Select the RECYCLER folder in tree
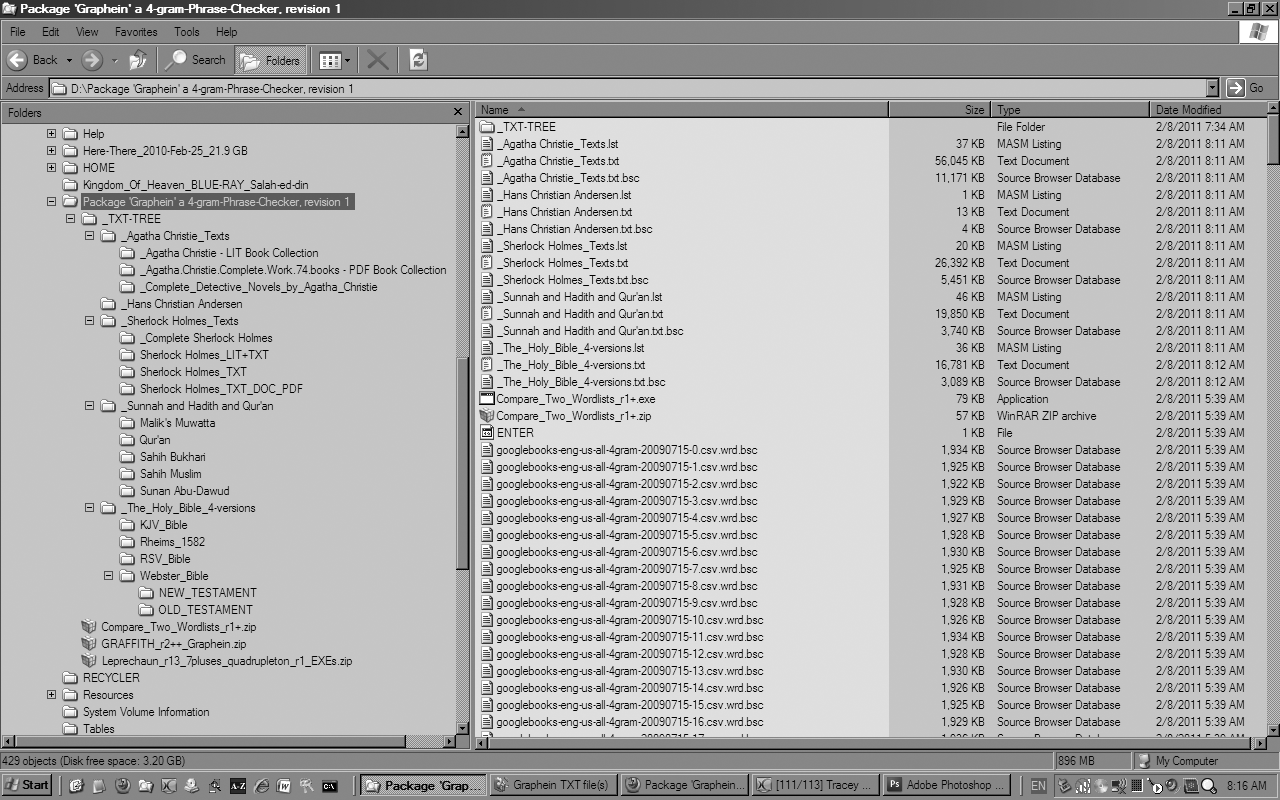 coord(111,677)
